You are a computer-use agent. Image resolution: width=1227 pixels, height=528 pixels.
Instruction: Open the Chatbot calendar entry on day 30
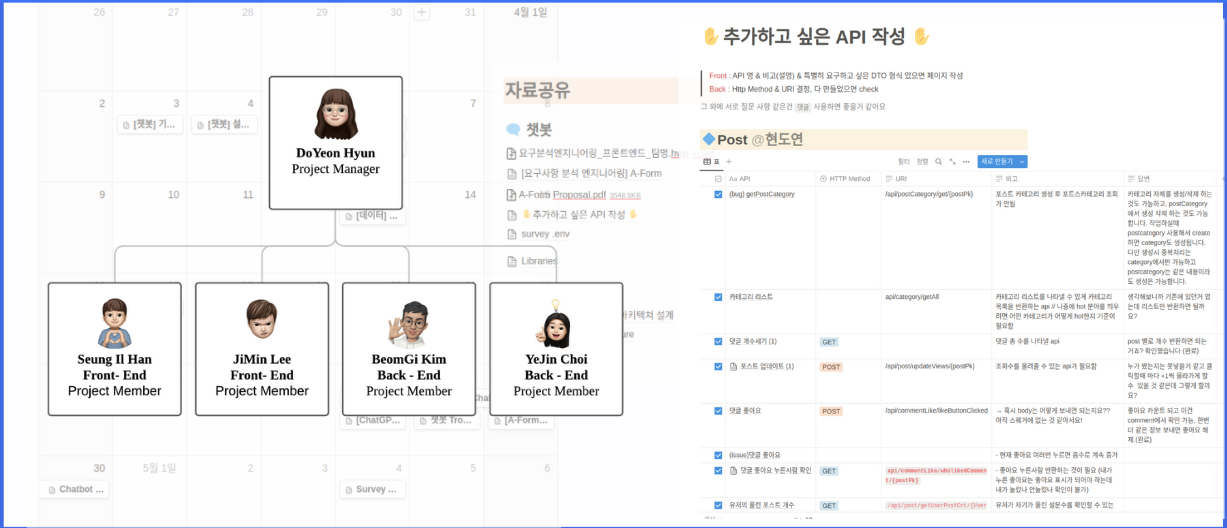(78, 490)
